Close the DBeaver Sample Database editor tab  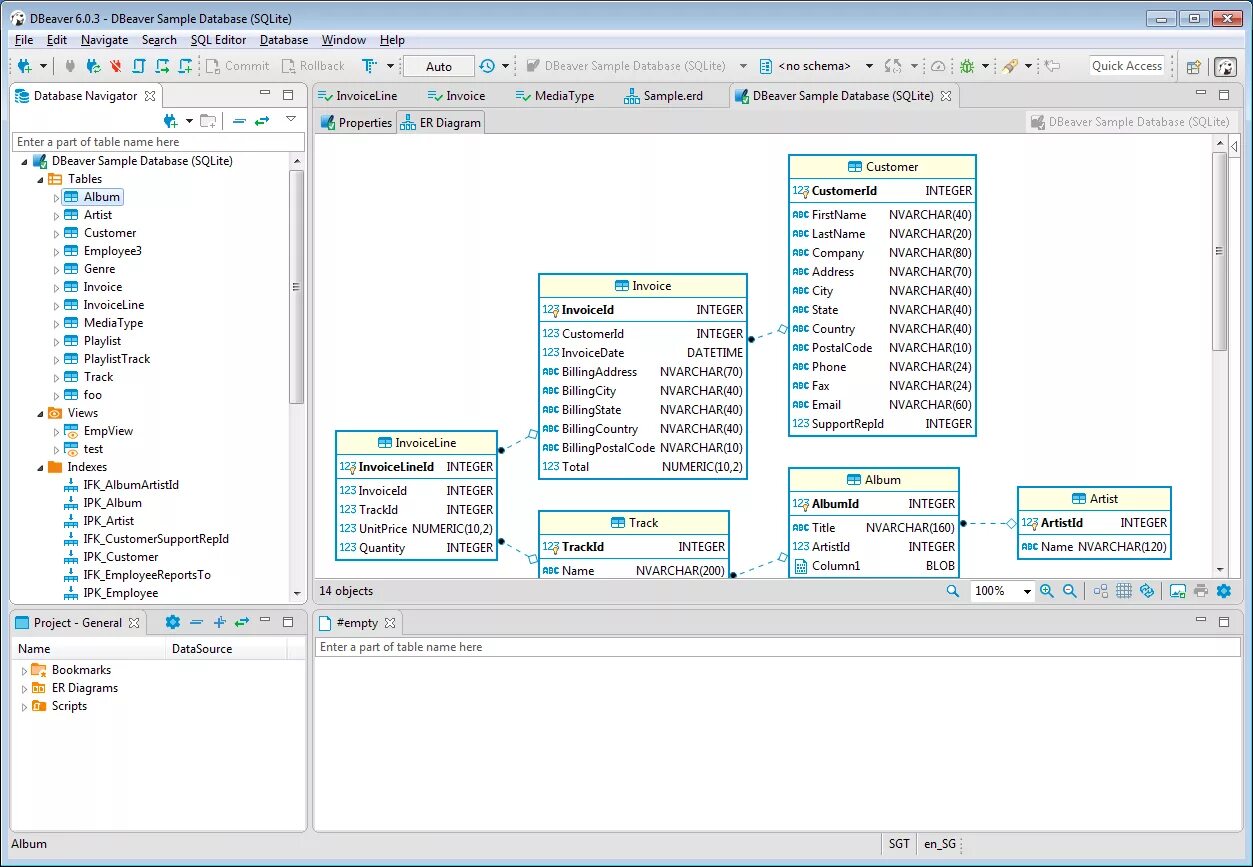(x=946, y=96)
